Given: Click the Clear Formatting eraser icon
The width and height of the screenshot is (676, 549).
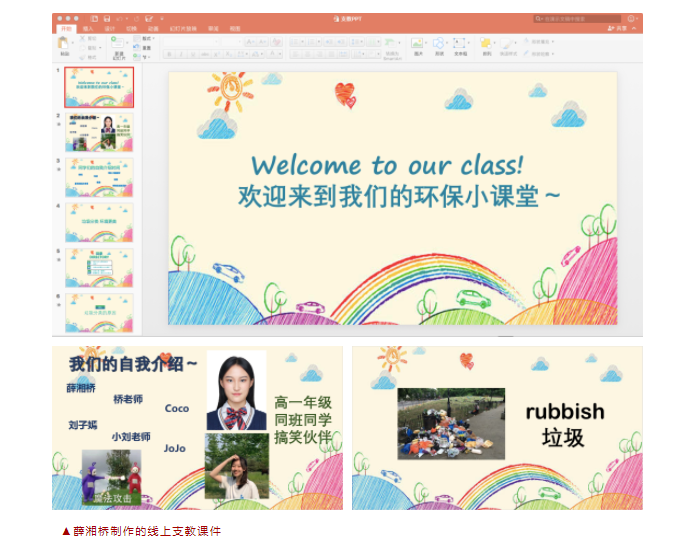Looking at the screenshot, I should [x=276, y=42].
